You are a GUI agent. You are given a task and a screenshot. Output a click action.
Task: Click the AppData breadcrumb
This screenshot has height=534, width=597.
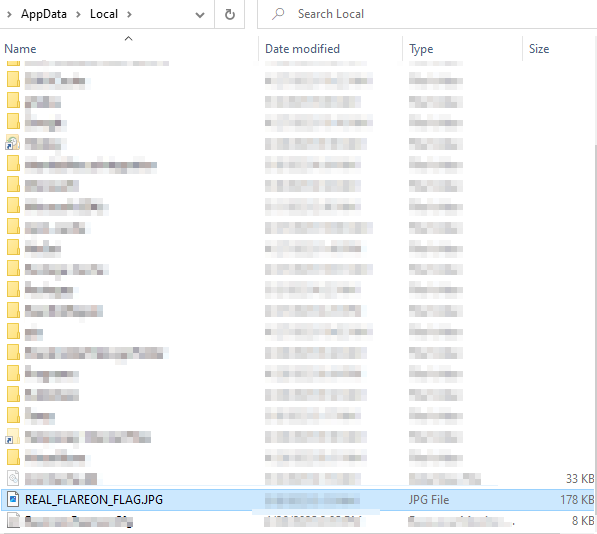[44, 14]
